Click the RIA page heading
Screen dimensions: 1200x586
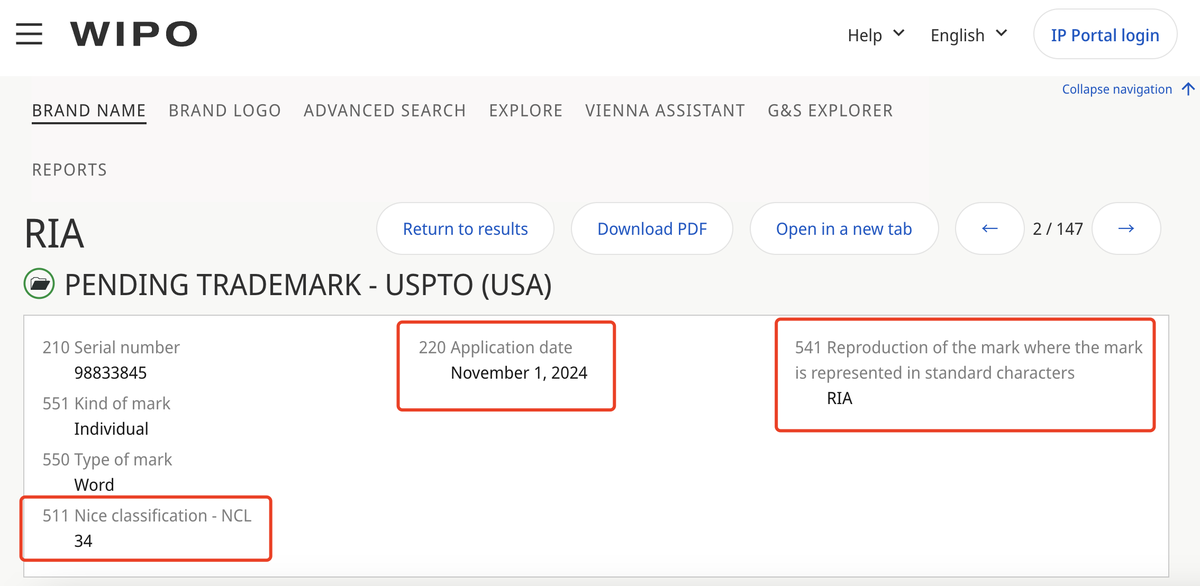pos(54,232)
